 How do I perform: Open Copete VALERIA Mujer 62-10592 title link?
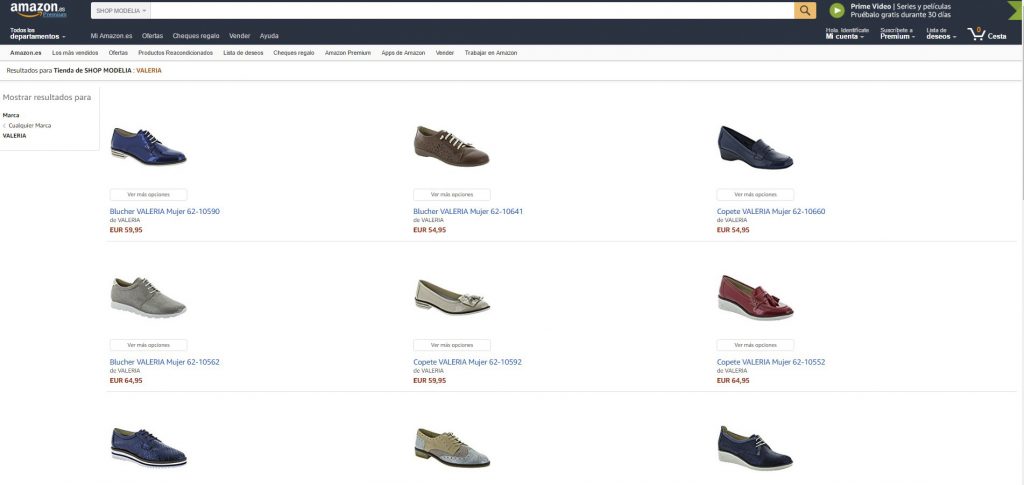click(x=468, y=362)
